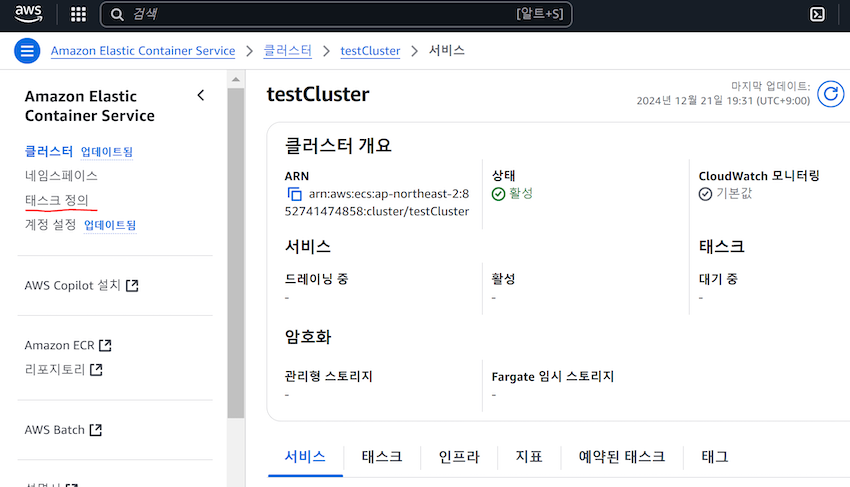Click the 대기 중 label

coord(718,279)
